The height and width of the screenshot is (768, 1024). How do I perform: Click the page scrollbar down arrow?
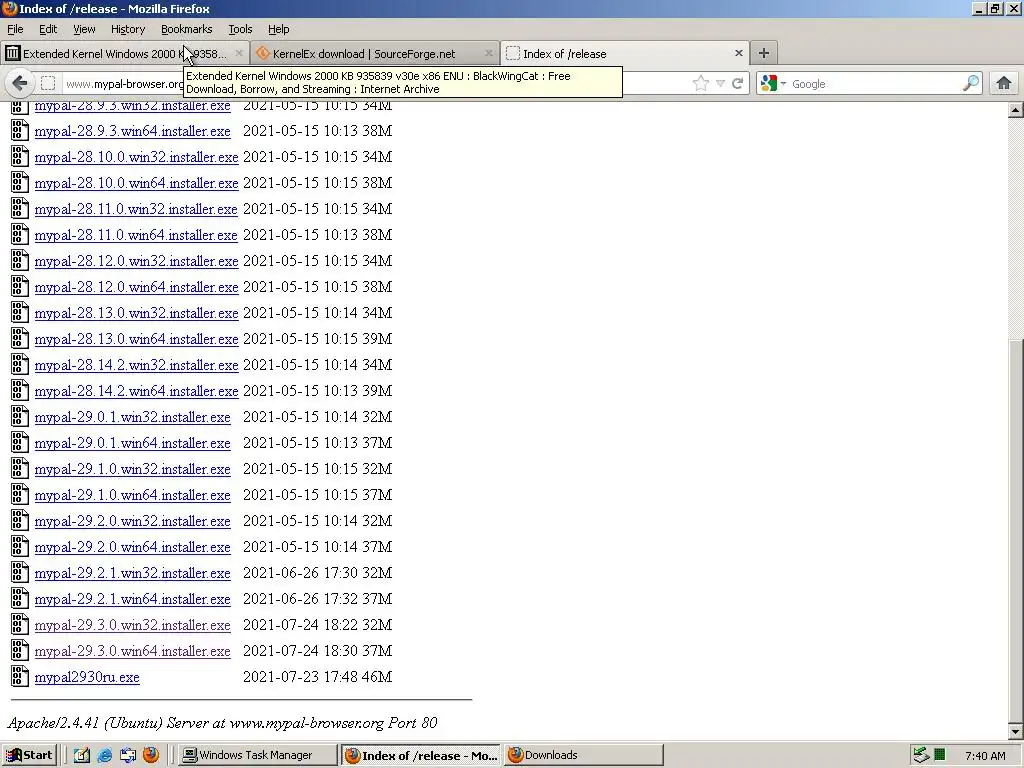(1016, 731)
